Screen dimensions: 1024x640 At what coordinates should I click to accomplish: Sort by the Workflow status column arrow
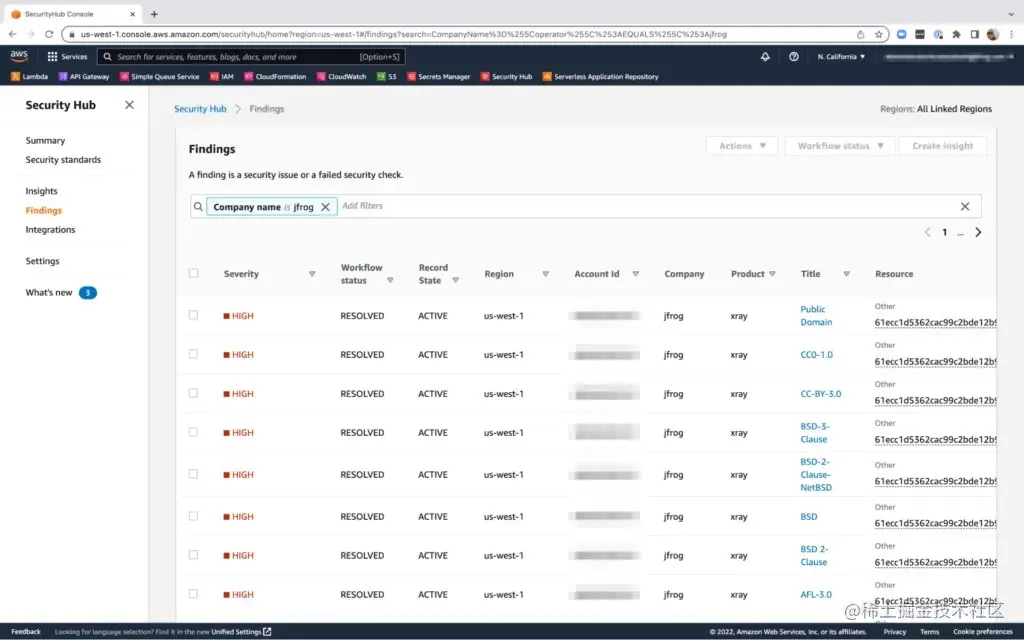tap(390, 280)
